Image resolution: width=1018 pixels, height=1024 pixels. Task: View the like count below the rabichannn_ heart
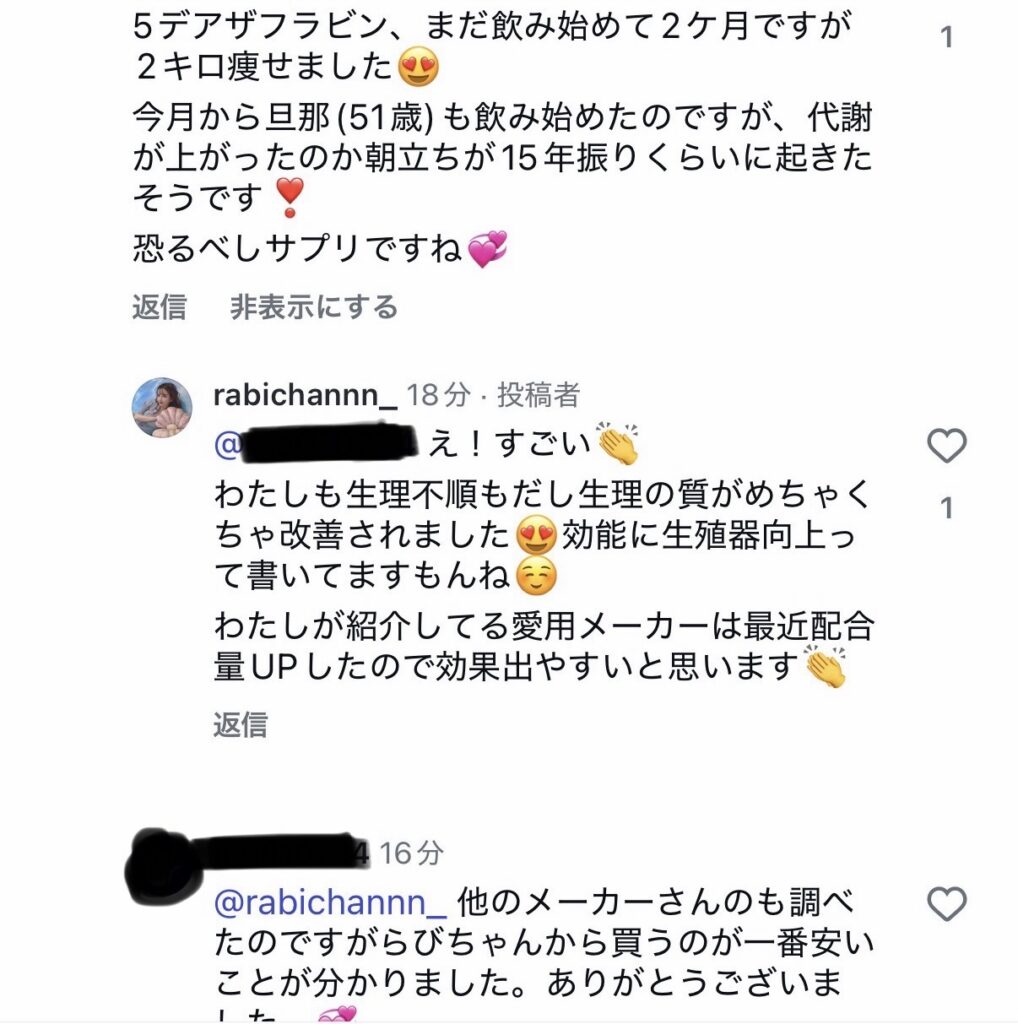[x=947, y=509]
